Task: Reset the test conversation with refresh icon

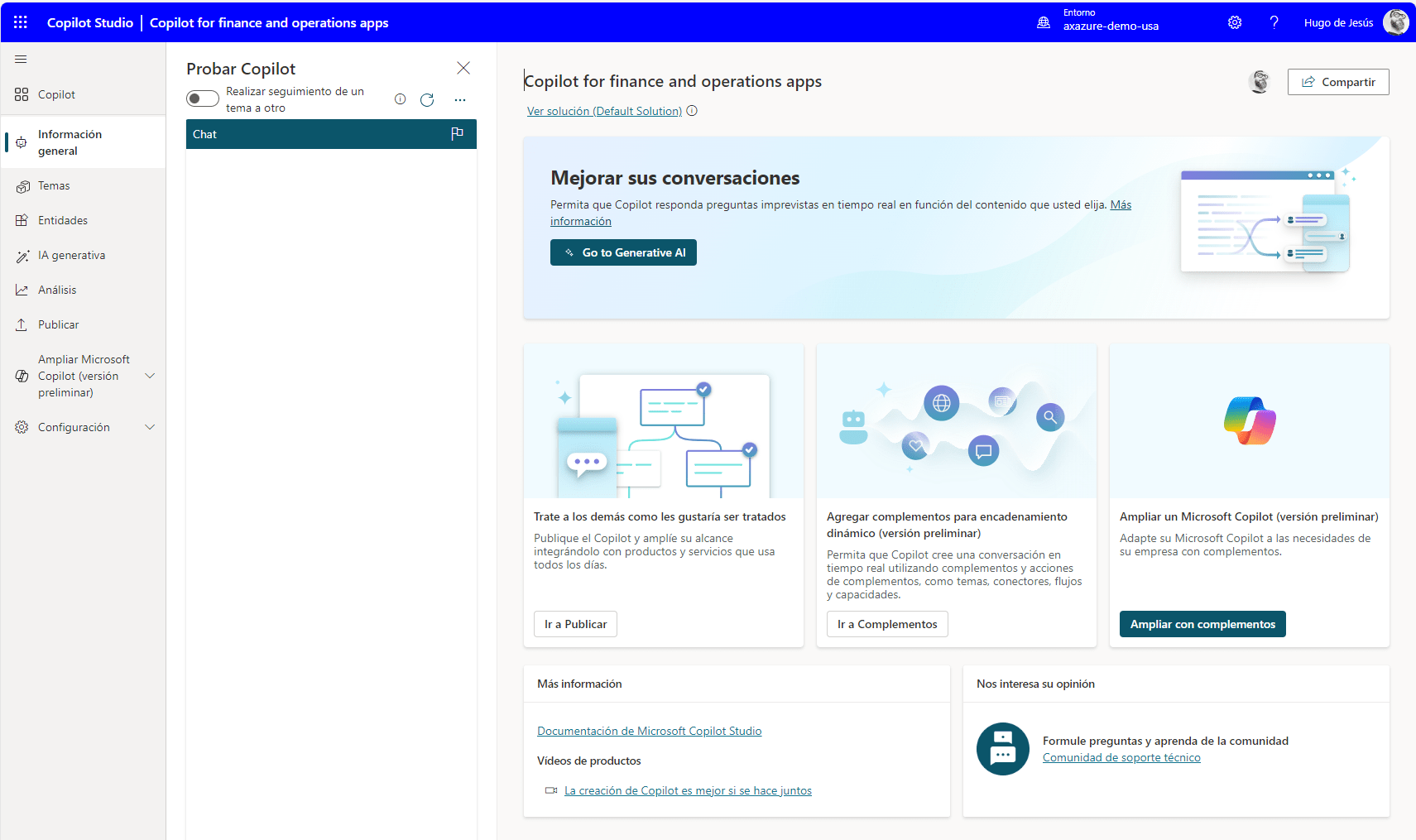Action: coord(427,100)
